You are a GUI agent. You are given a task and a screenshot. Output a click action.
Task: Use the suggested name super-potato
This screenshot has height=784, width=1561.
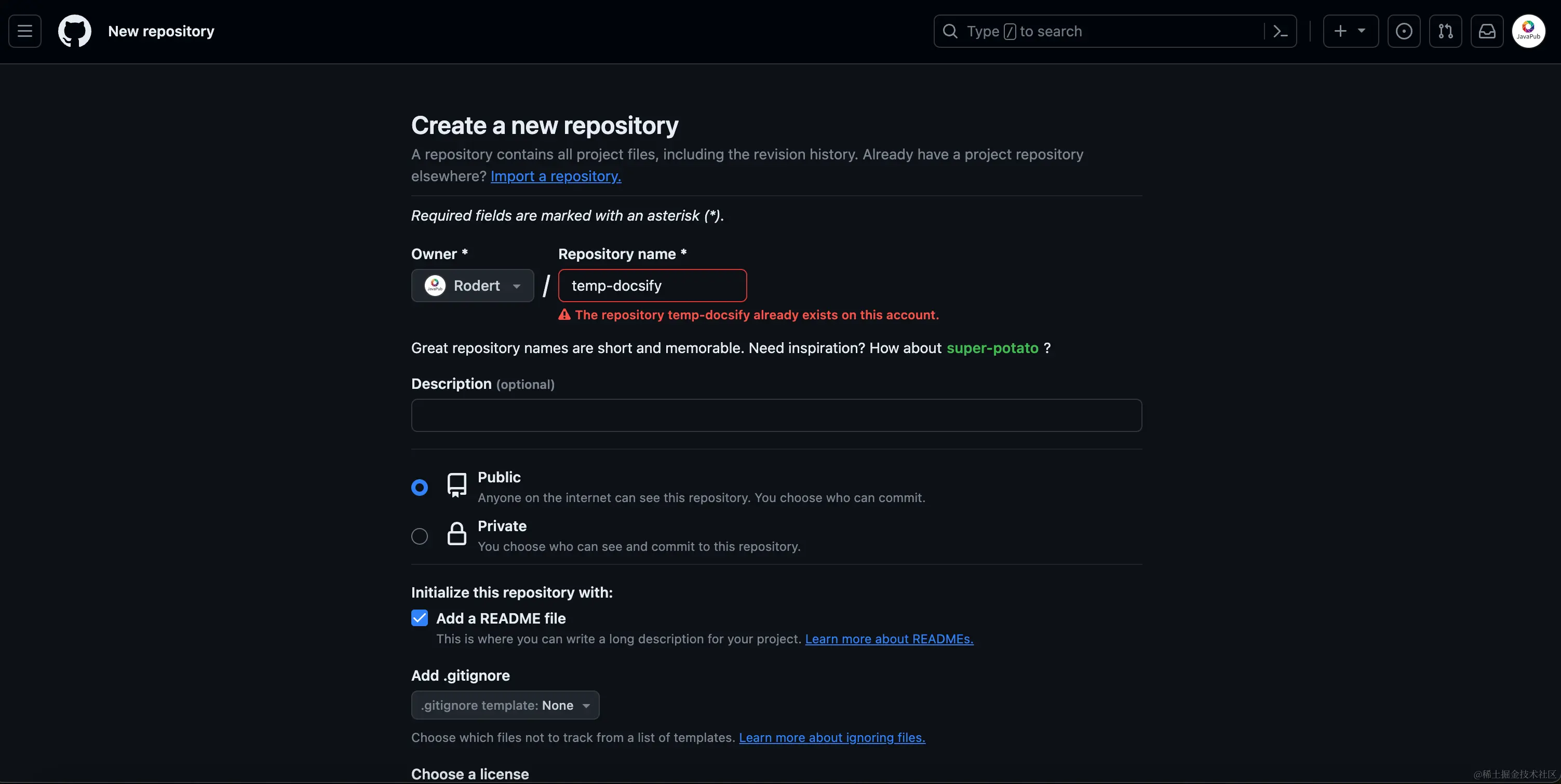[x=992, y=348]
